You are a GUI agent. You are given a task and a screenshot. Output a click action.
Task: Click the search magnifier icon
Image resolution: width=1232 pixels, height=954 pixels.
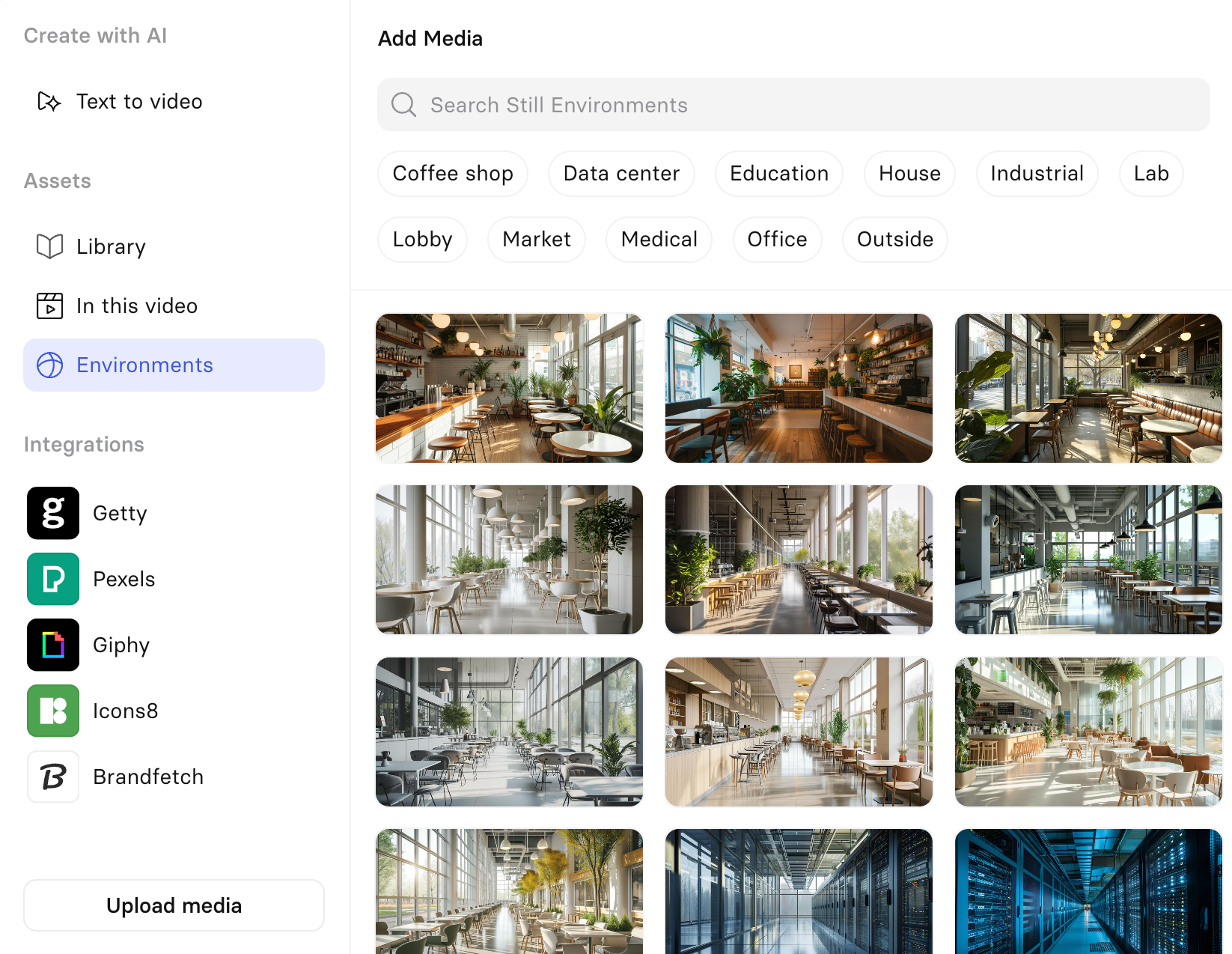[x=403, y=105]
